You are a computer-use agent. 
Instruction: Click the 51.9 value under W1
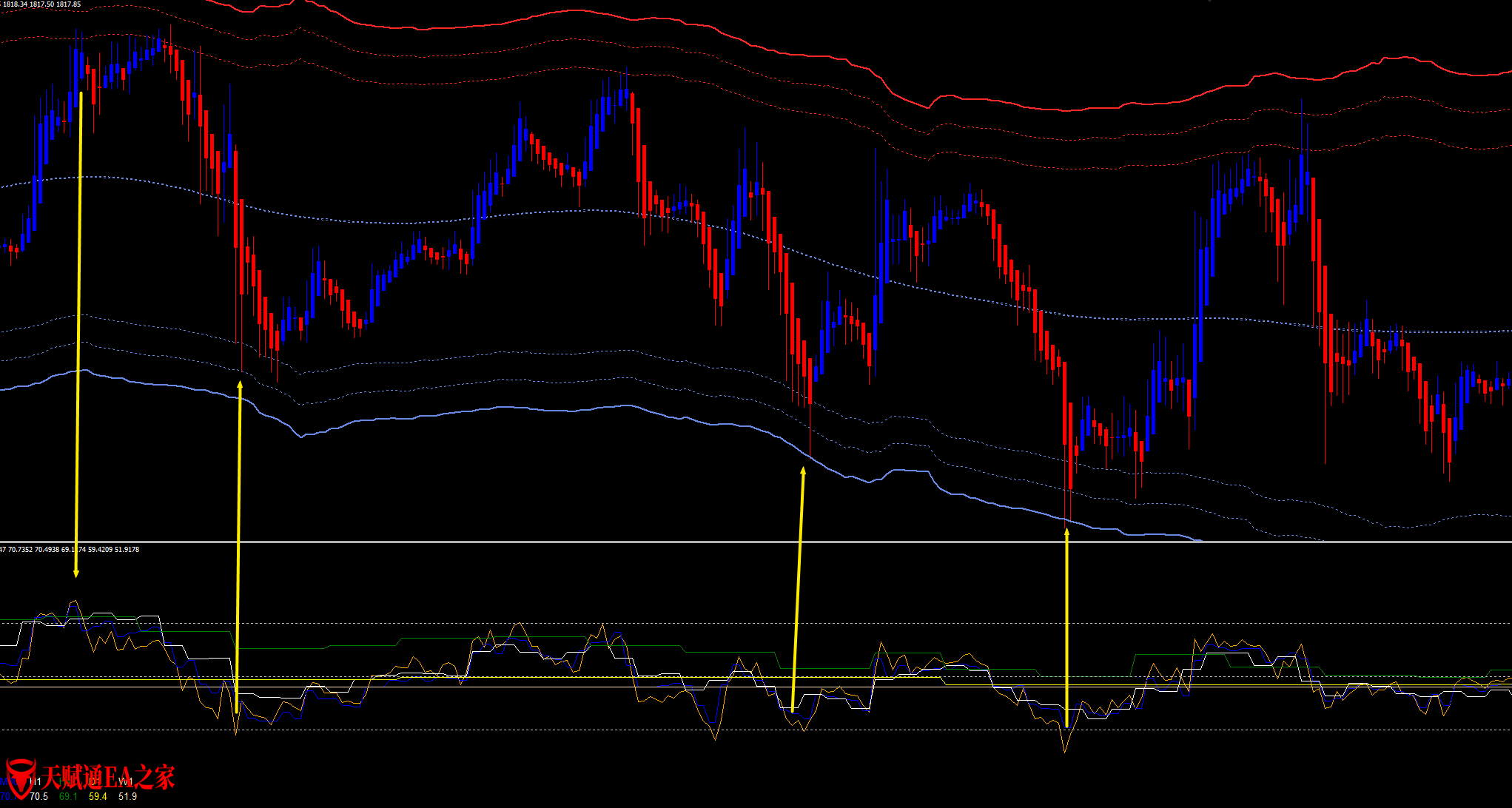127,797
